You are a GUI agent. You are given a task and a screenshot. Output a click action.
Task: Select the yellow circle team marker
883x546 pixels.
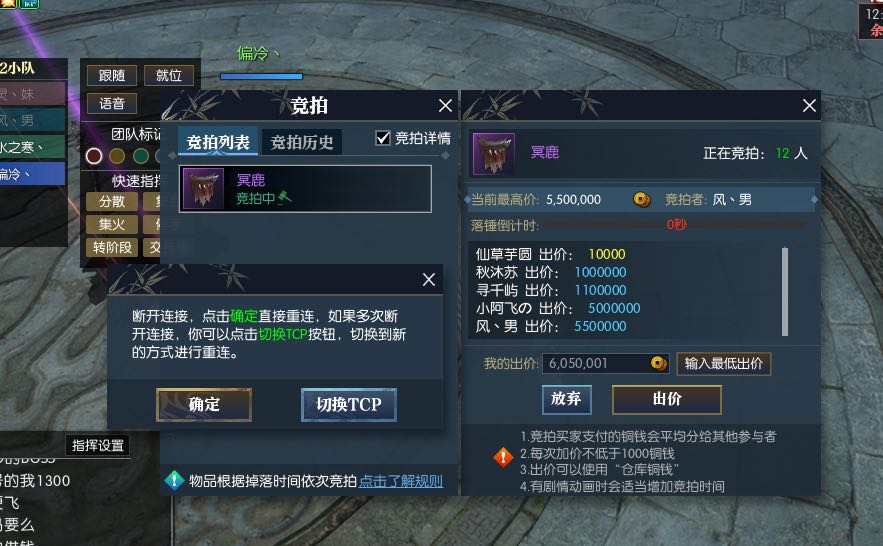point(117,156)
